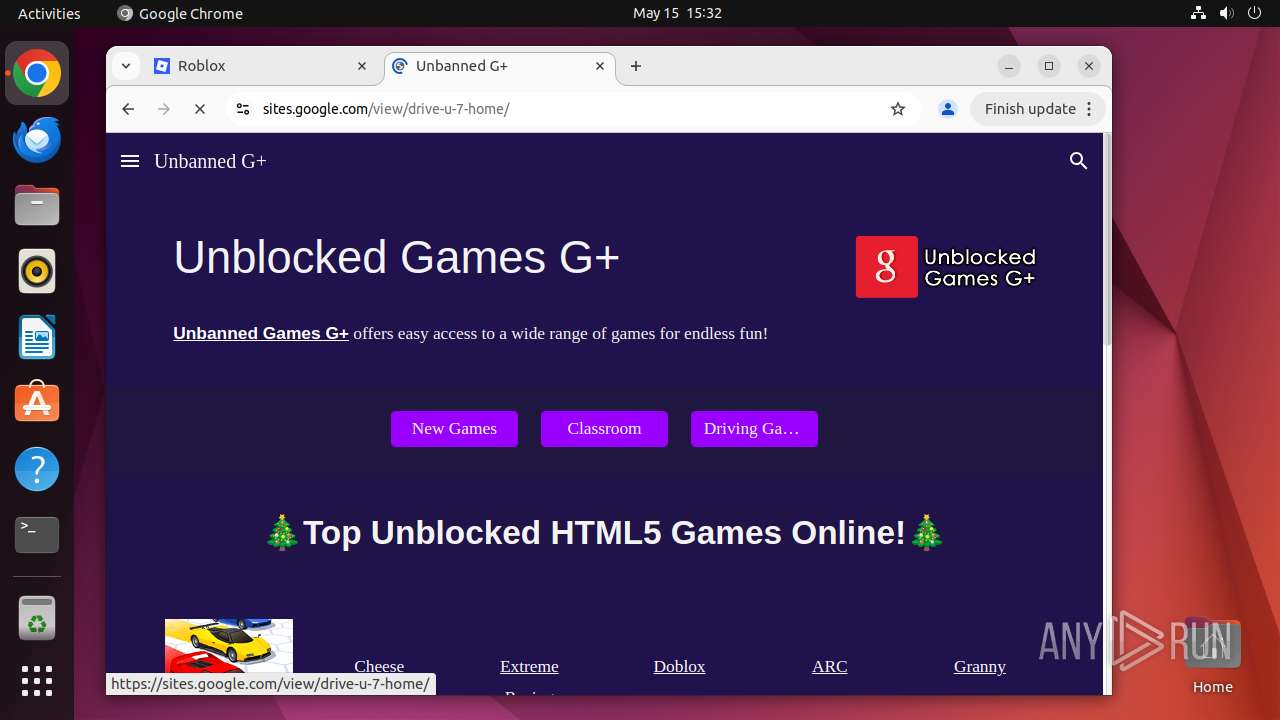The width and height of the screenshot is (1280, 720).
Task: Click the address bar URL
Action: (x=386, y=109)
